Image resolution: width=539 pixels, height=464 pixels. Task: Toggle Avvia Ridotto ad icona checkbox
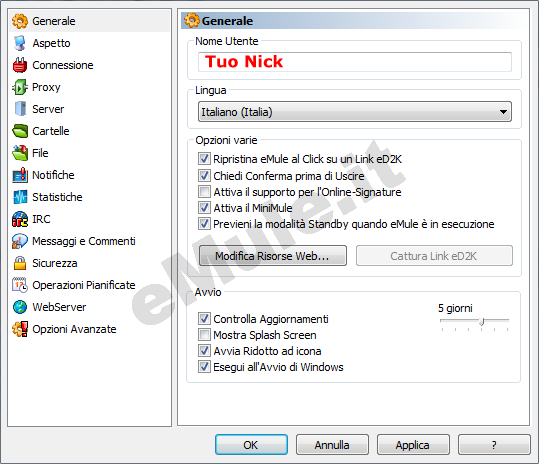(x=204, y=351)
